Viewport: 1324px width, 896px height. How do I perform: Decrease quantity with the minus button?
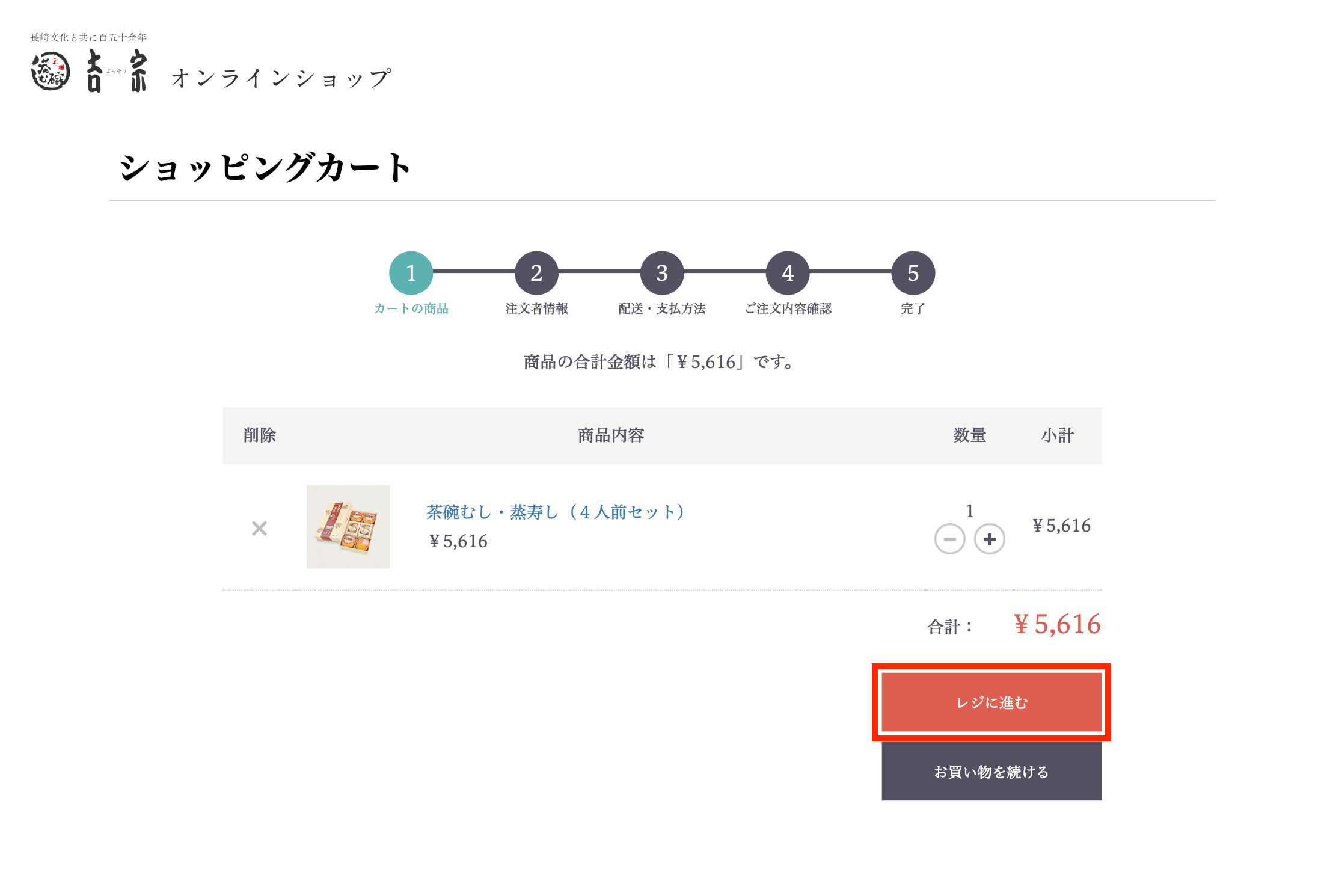[949, 539]
